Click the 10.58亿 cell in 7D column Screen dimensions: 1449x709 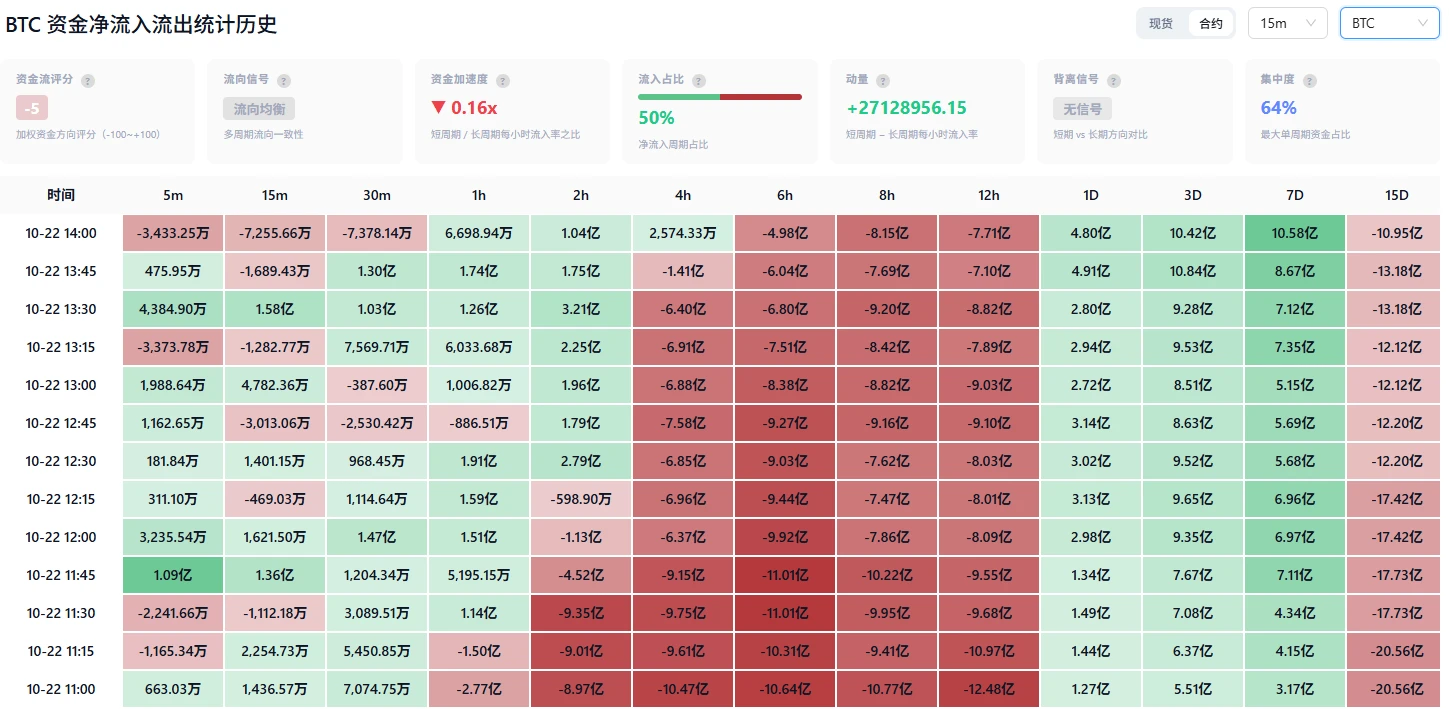click(x=1295, y=233)
